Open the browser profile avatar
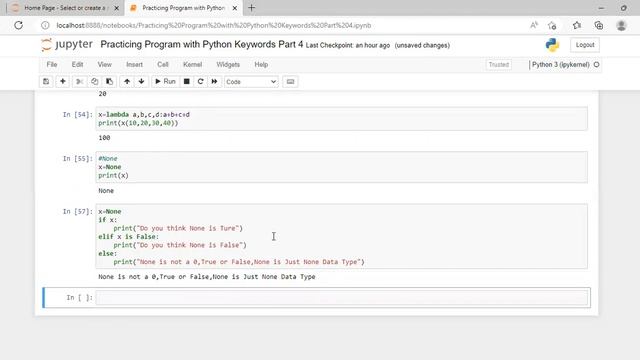The width and height of the screenshot is (640, 360). coord(621,25)
